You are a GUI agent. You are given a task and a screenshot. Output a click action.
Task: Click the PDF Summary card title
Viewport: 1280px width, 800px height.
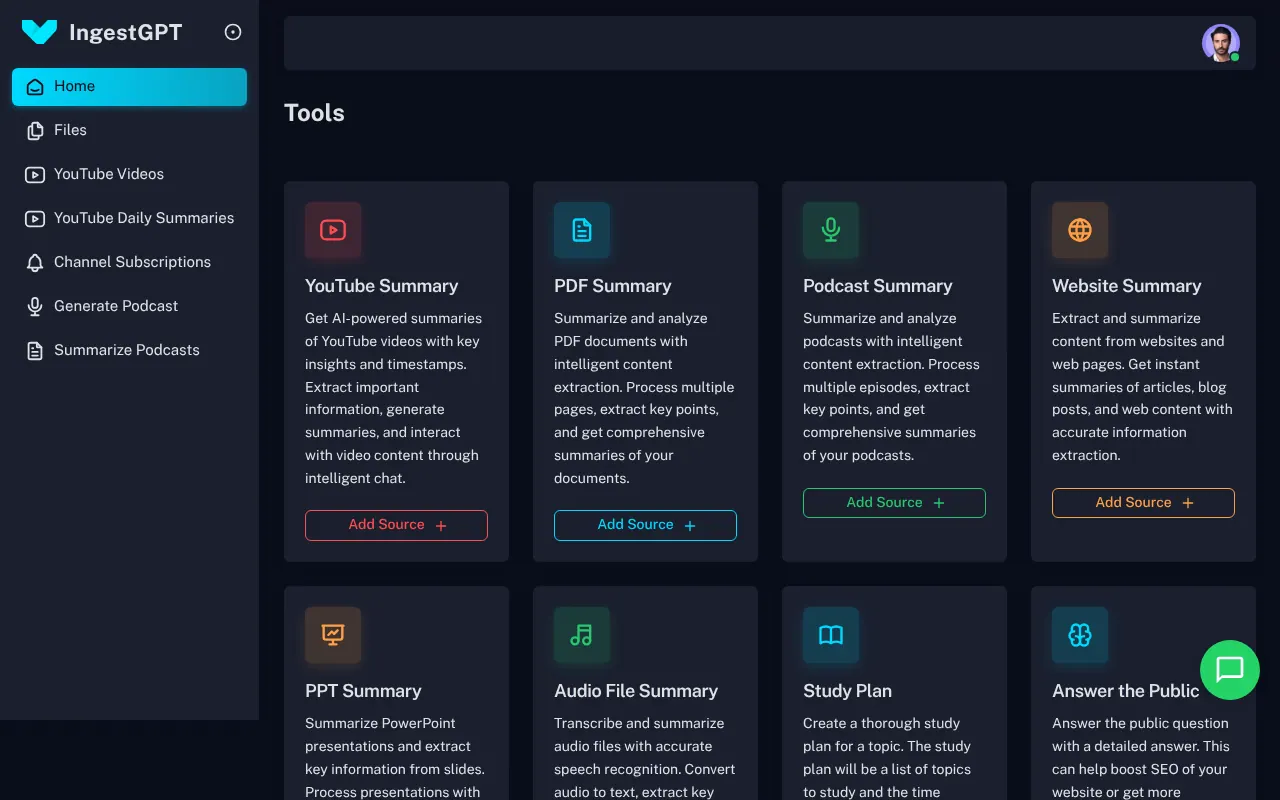613,286
